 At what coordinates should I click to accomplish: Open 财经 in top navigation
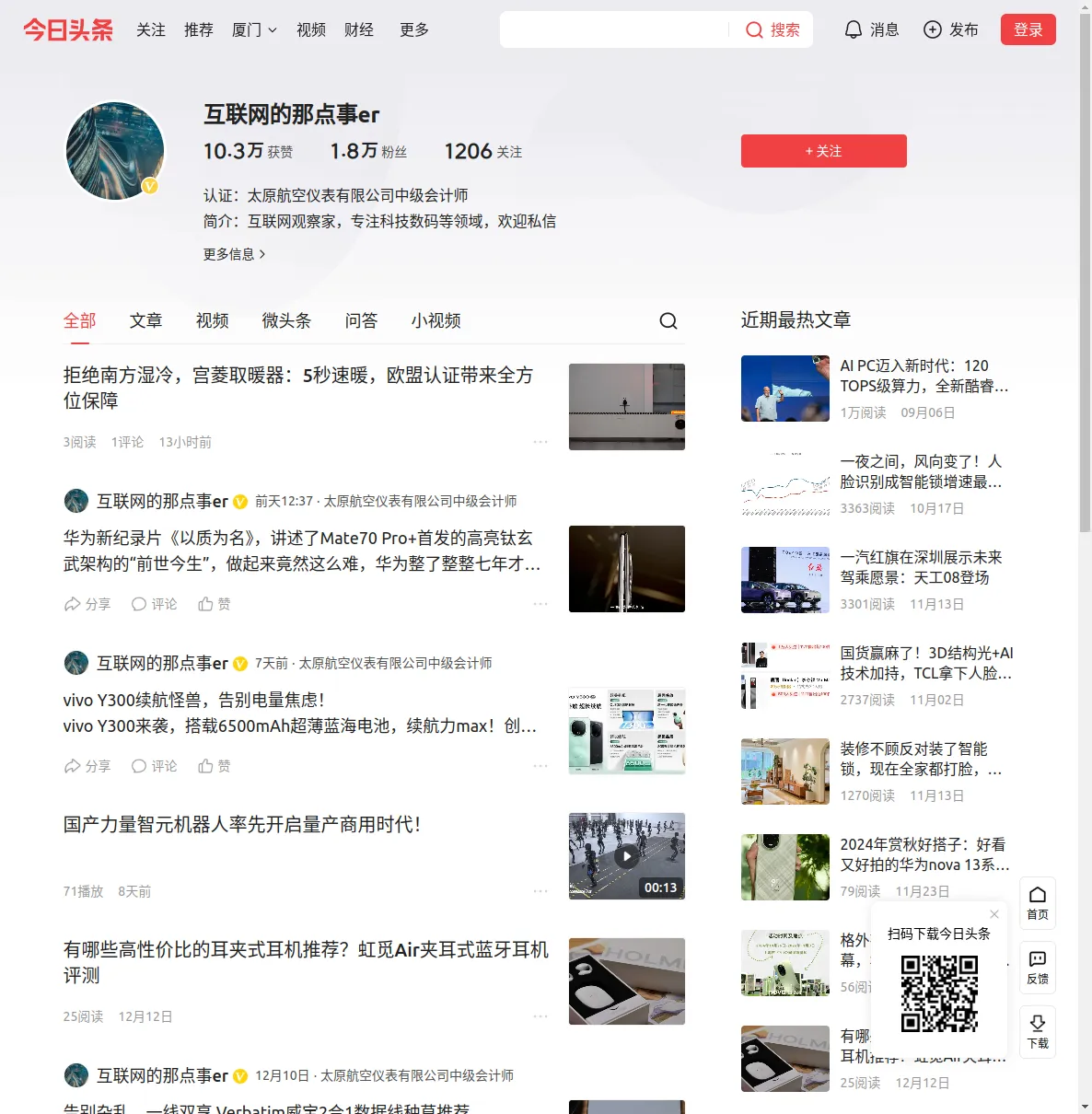click(x=359, y=29)
